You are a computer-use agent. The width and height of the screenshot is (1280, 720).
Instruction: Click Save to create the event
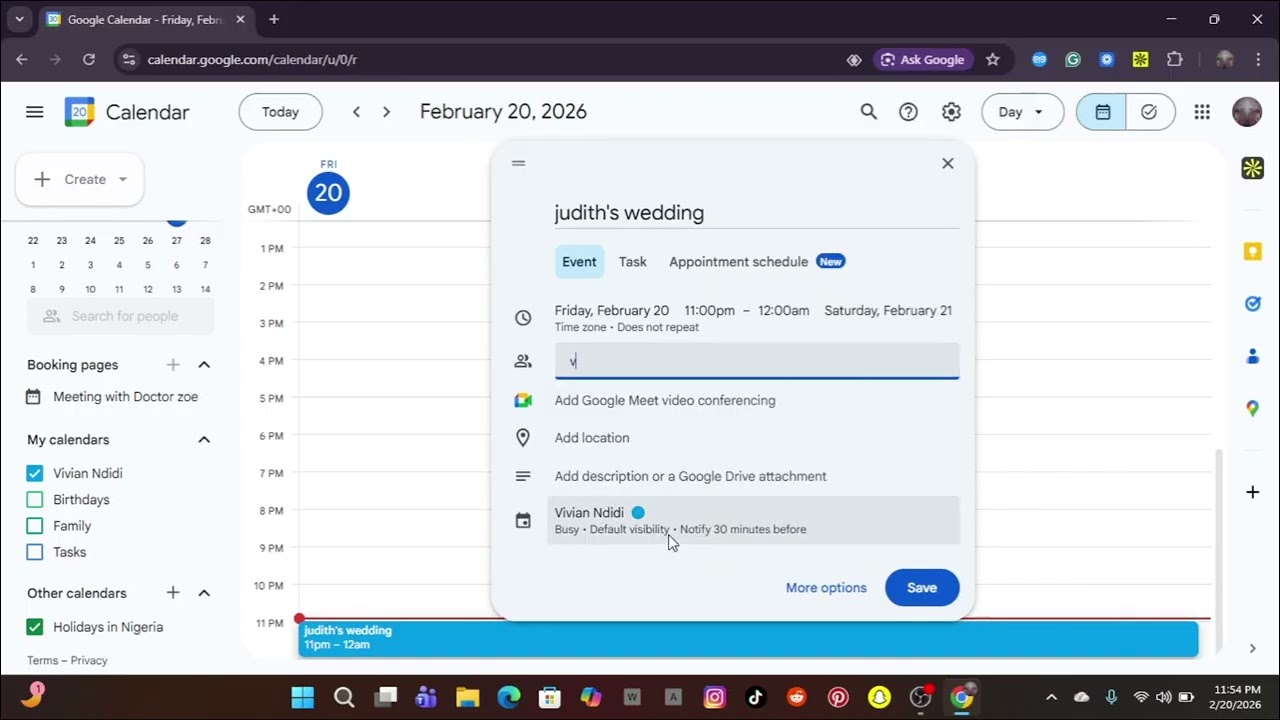[922, 588]
